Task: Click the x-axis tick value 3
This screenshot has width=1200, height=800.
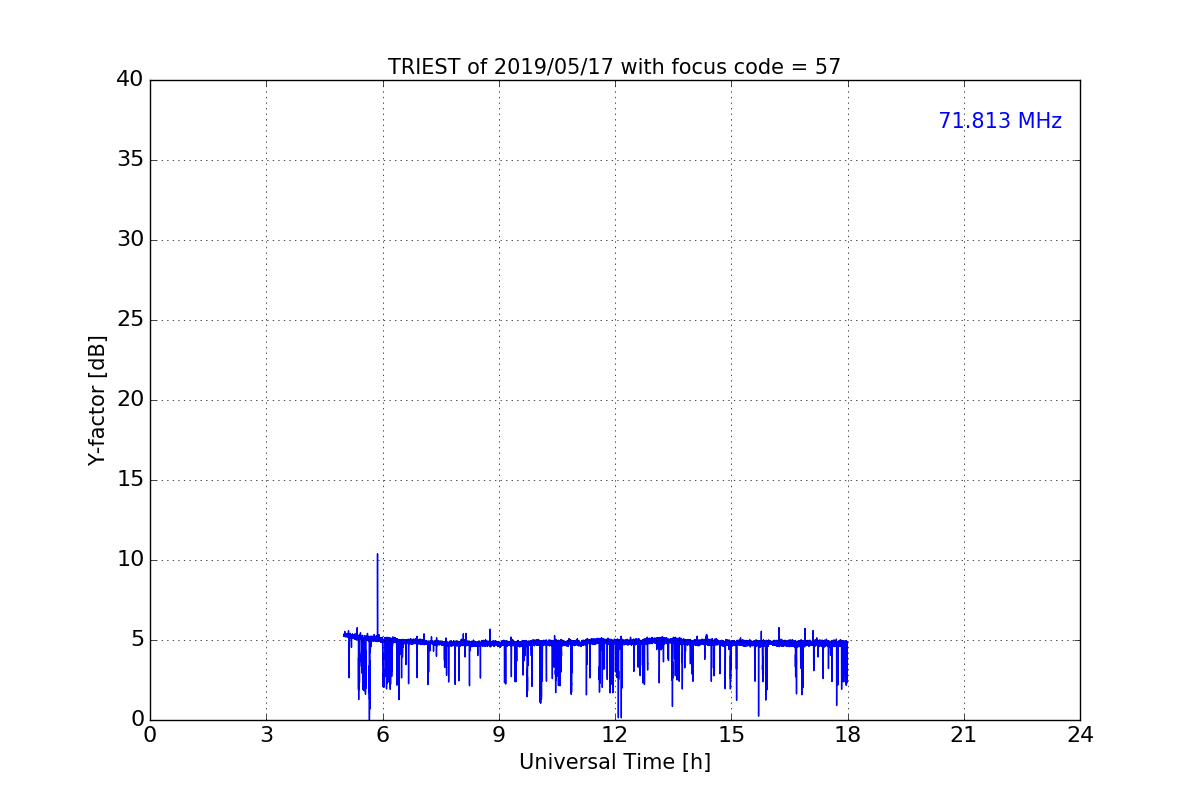Action: point(266,735)
